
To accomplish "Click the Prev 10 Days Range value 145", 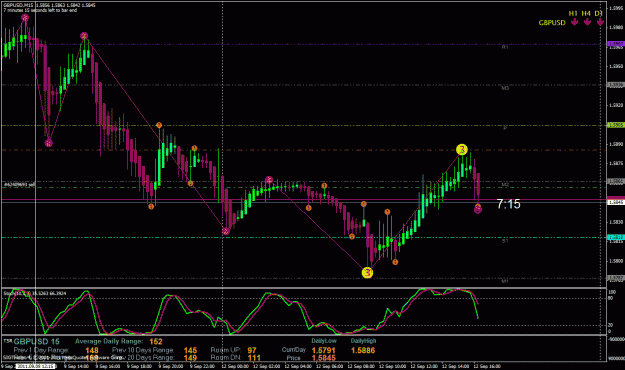I will (x=191, y=350).
